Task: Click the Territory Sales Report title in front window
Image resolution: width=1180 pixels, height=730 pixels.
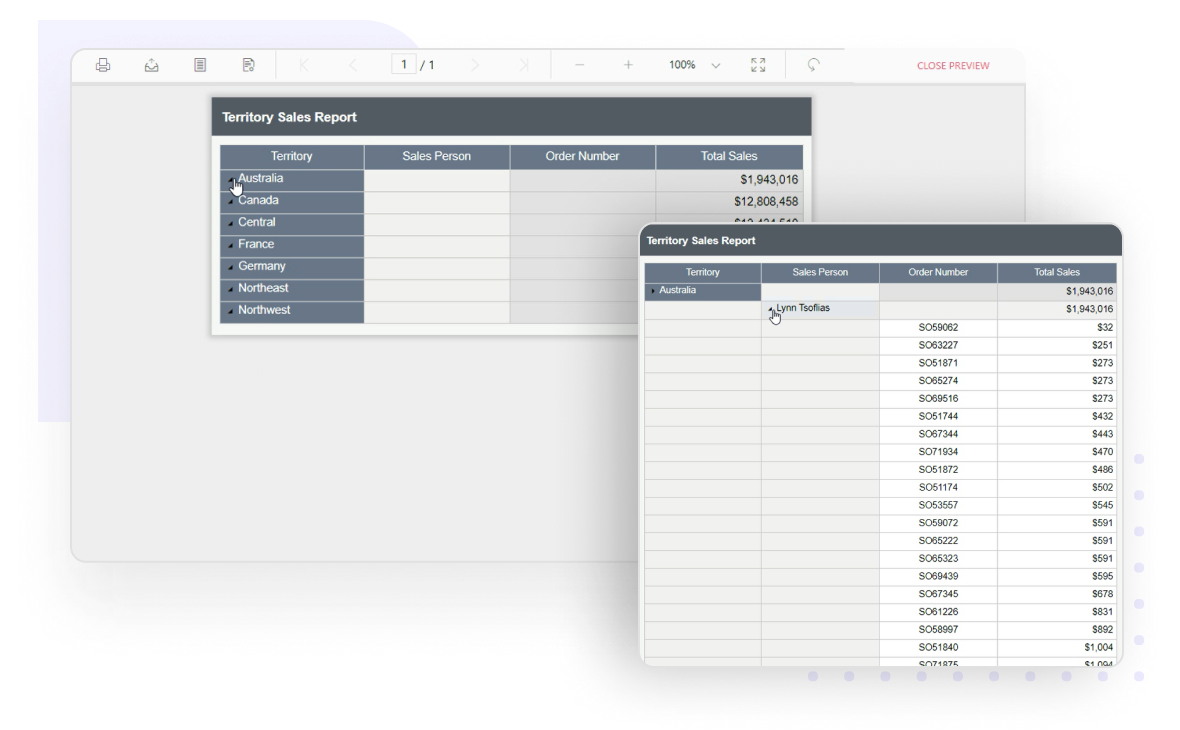Action: coord(701,241)
